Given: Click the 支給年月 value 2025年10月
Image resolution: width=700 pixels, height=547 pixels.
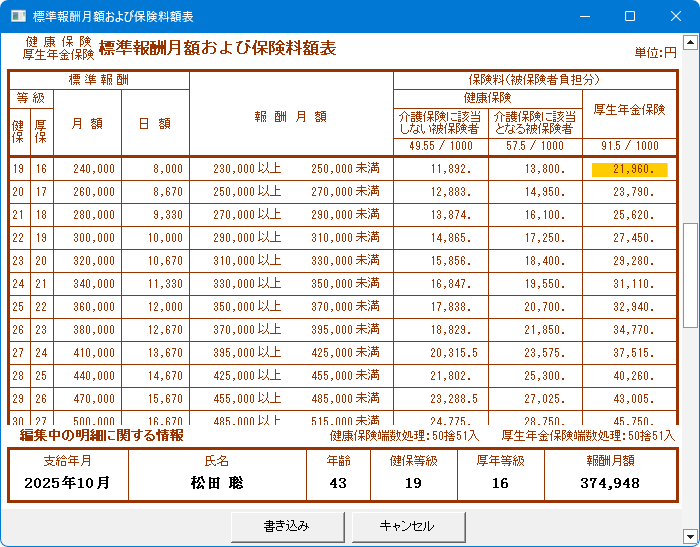Looking at the screenshot, I should 68,483.
